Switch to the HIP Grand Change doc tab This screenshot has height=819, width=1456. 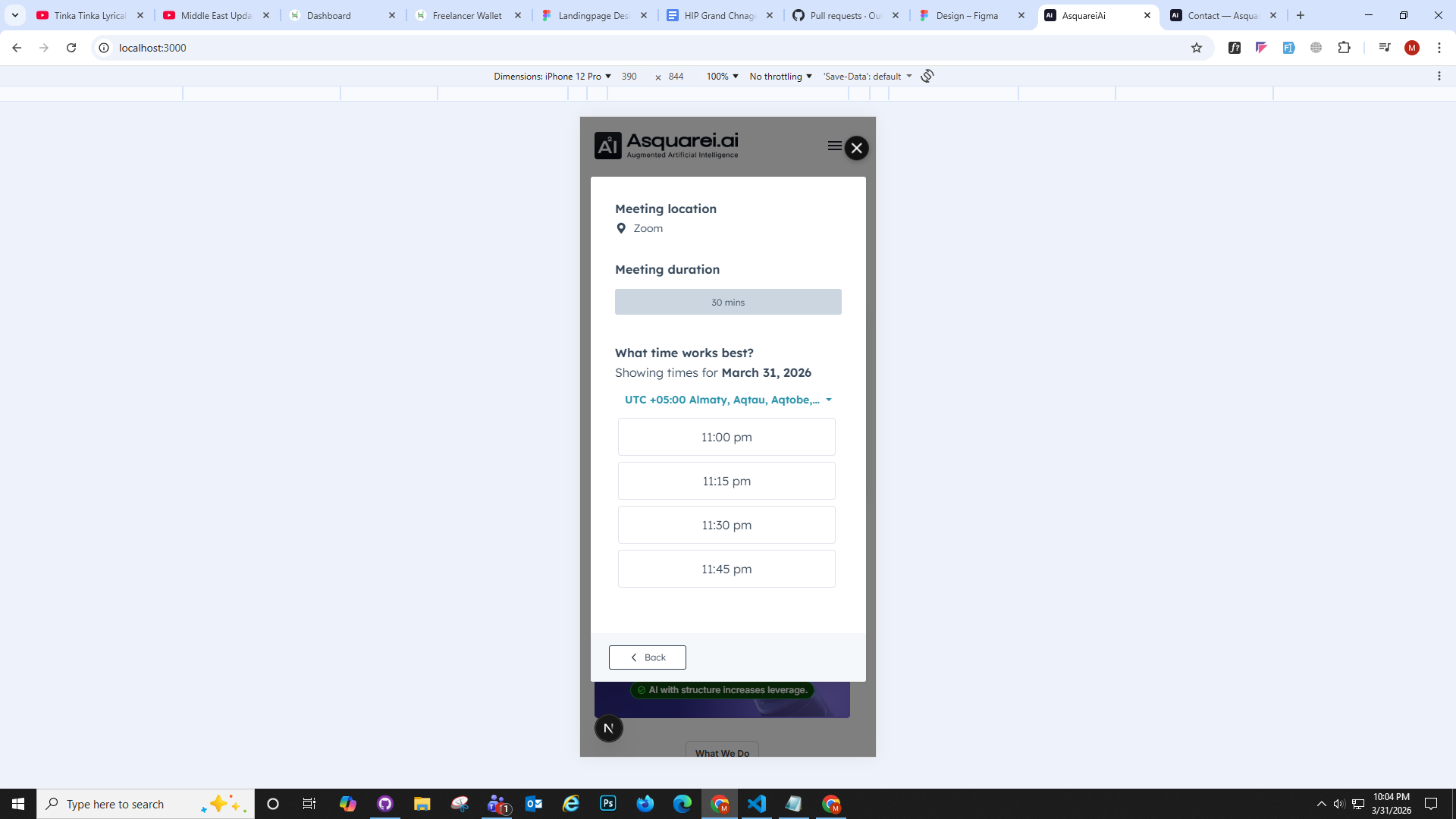click(x=720, y=15)
